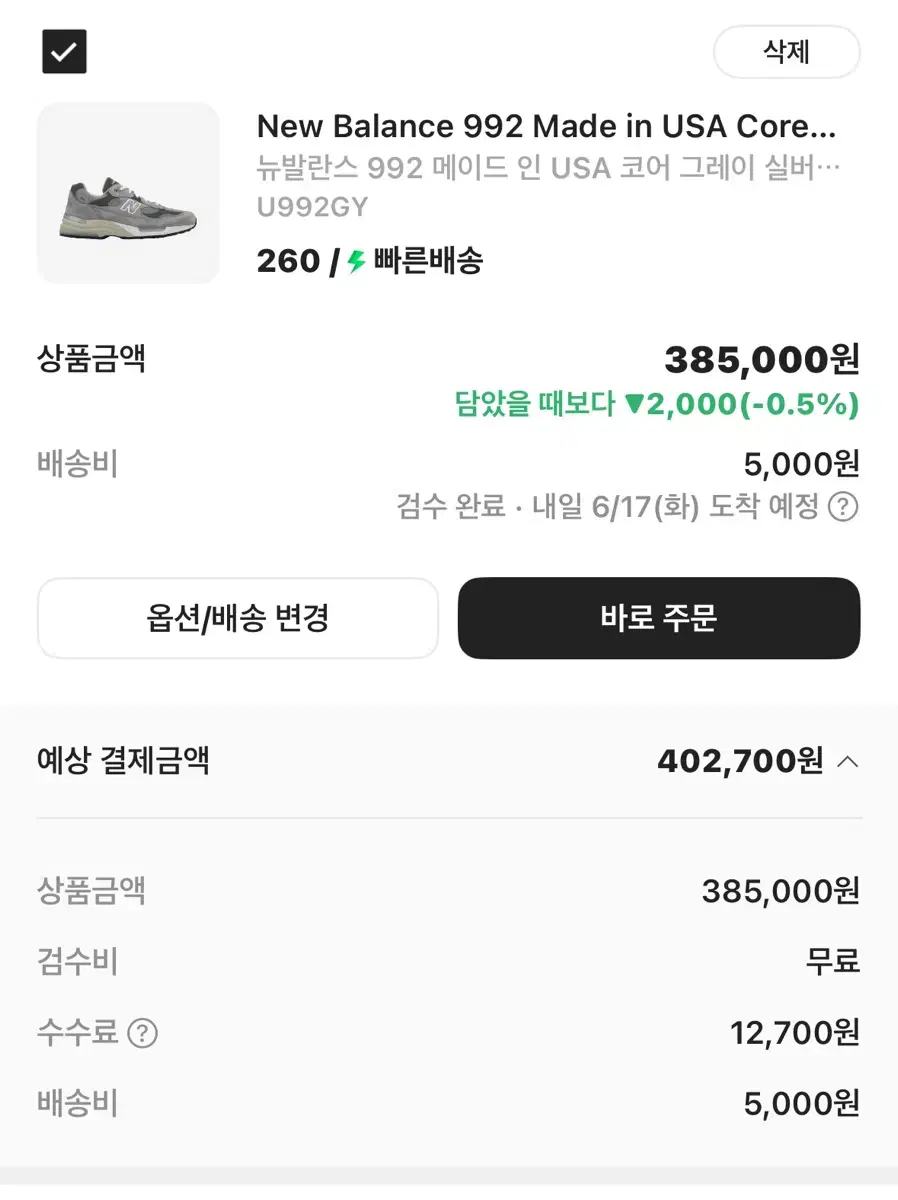Viewport: 898px width, 1200px height.
Task: Click the 402,700원 estimated total amount
Action: [x=740, y=762]
